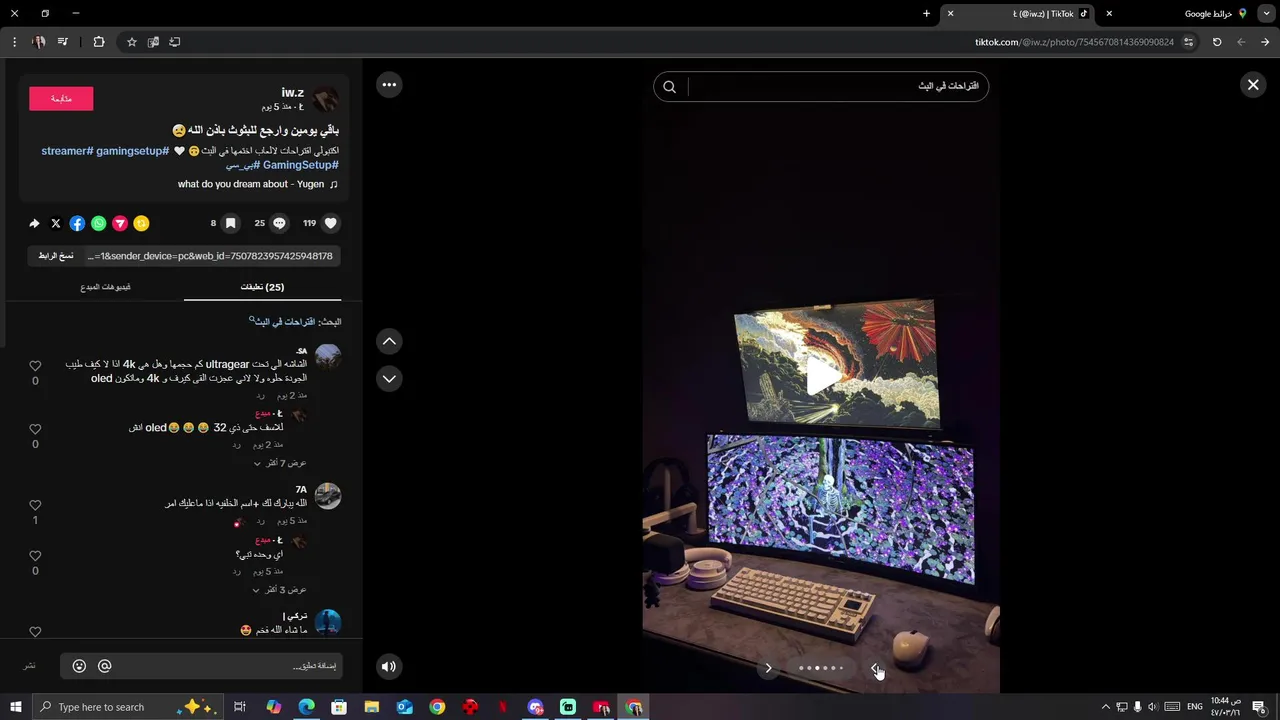Viewport: 1280px width, 720px height.
Task: Click the pink follow button
Action: [61, 98]
